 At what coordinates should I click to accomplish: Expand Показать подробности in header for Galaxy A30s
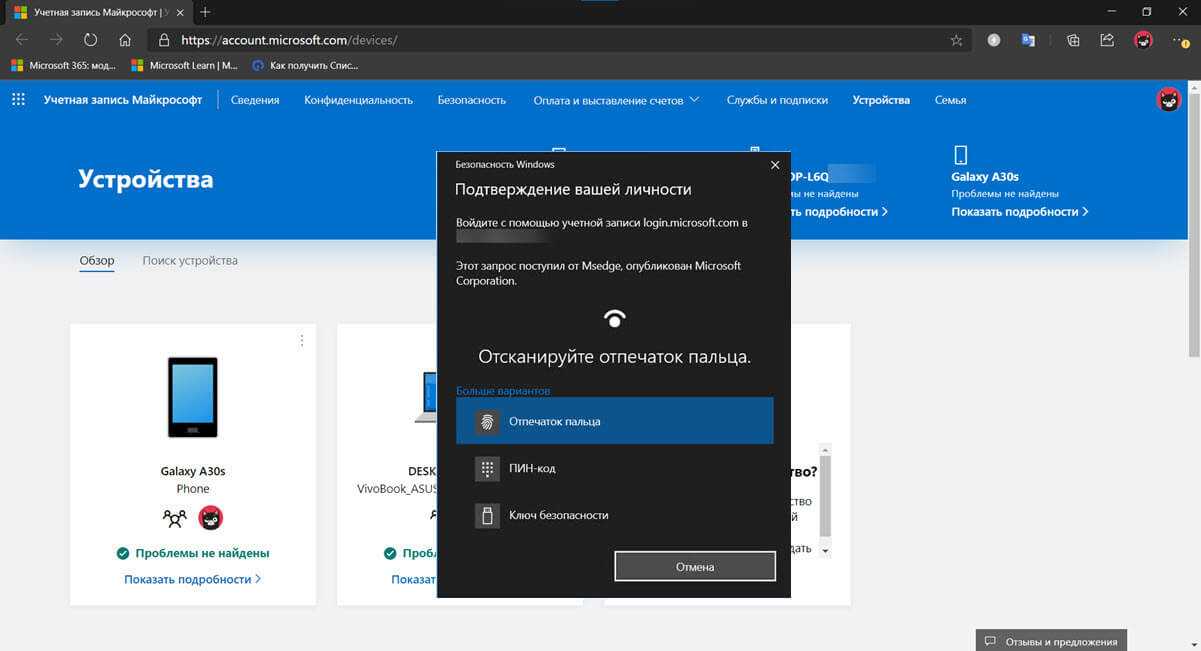[1019, 212]
